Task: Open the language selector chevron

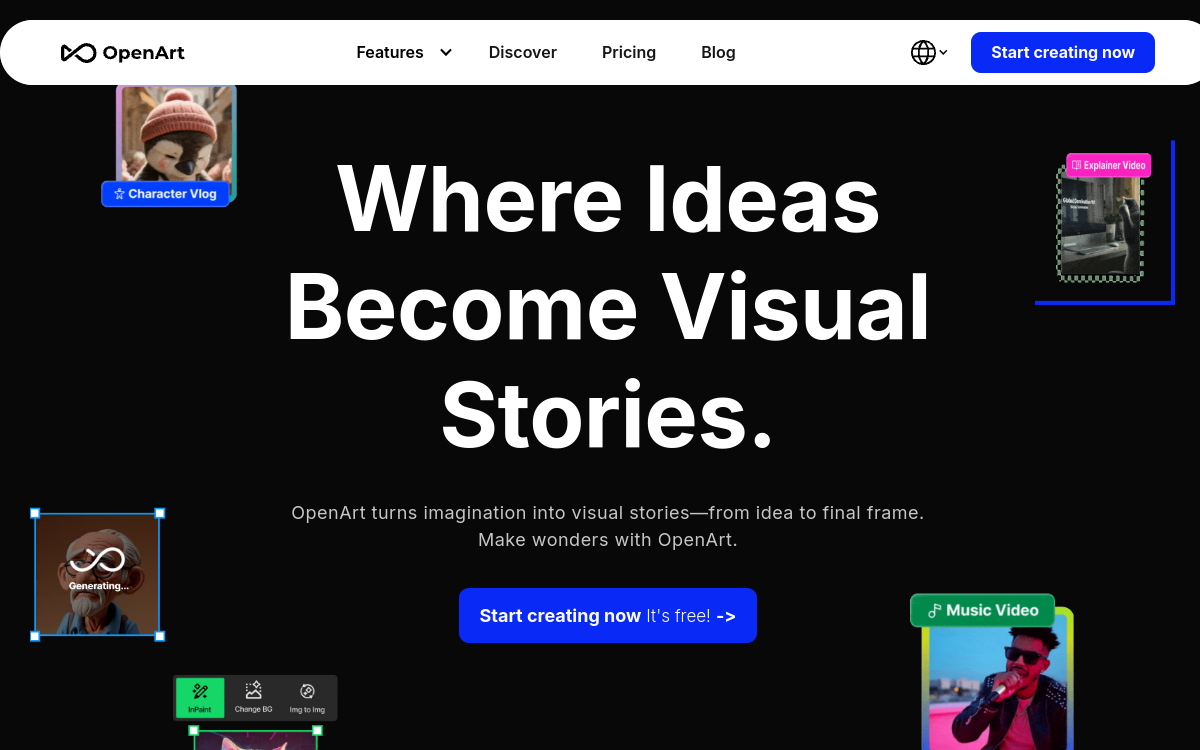Action: (x=943, y=53)
